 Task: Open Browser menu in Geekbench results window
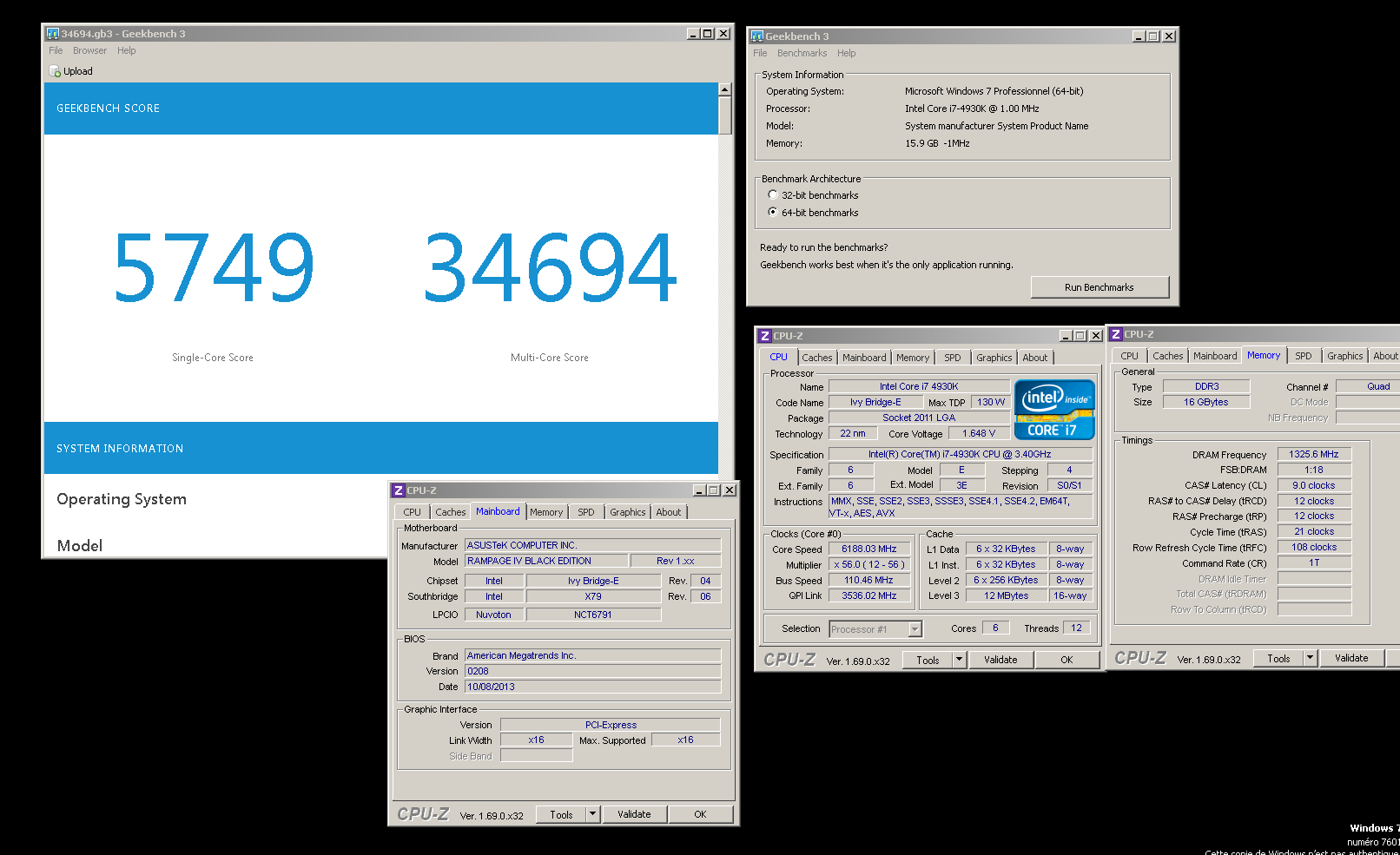(89, 50)
